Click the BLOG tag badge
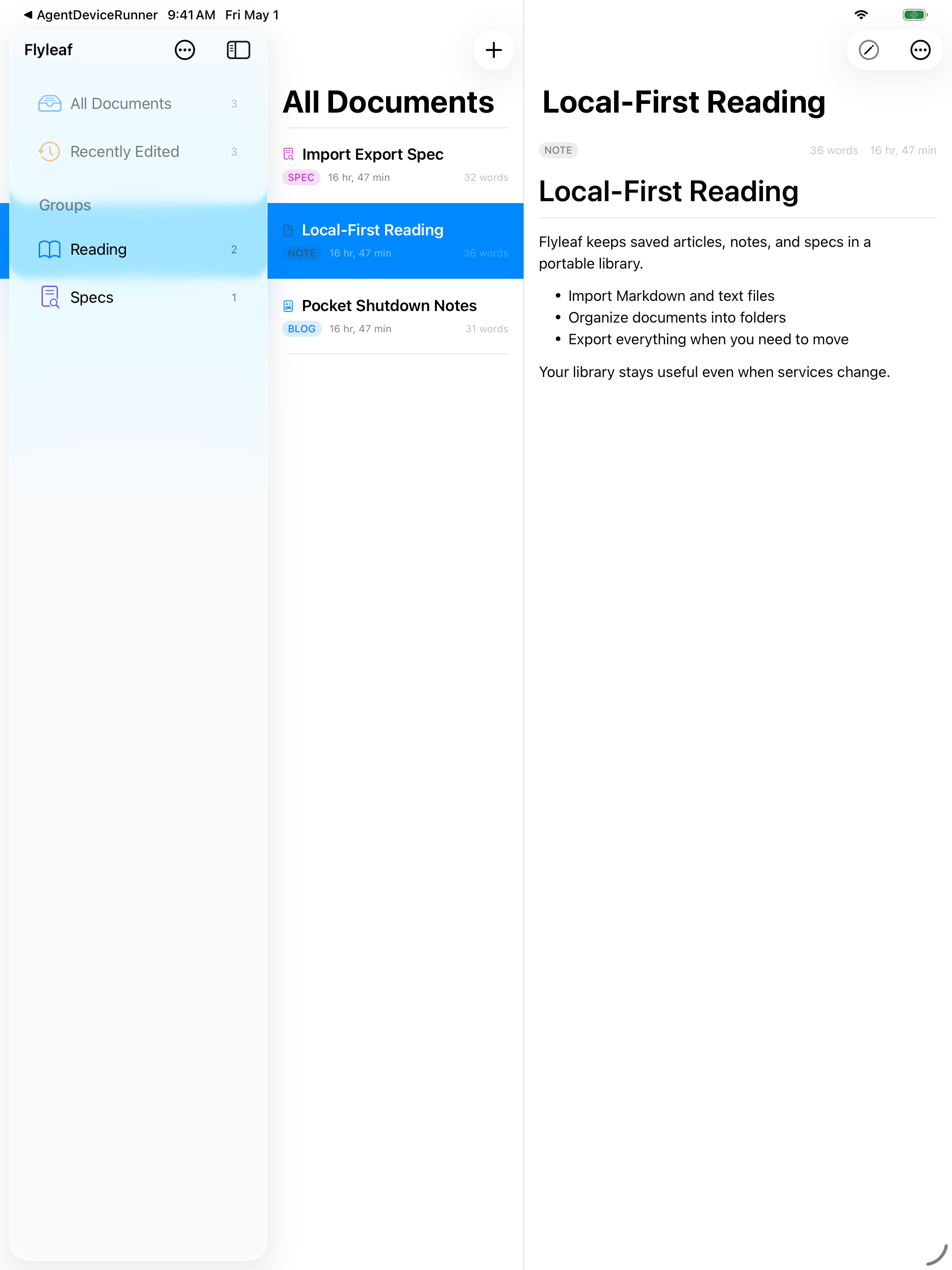Screen dimensions: 952x1270 pos(302,329)
